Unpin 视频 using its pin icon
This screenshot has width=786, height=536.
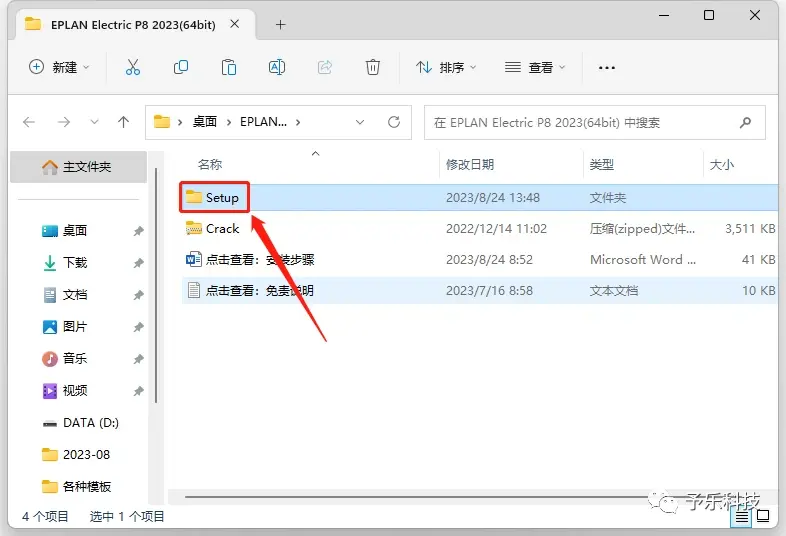point(138,391)
